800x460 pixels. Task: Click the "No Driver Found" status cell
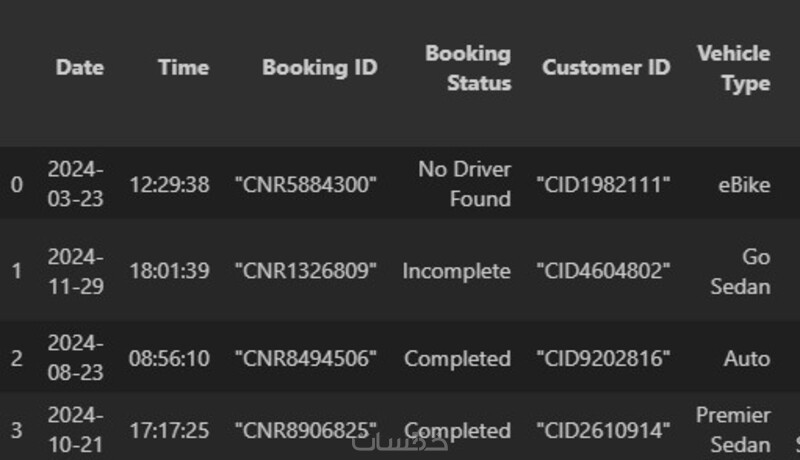[x=464, y=184]
